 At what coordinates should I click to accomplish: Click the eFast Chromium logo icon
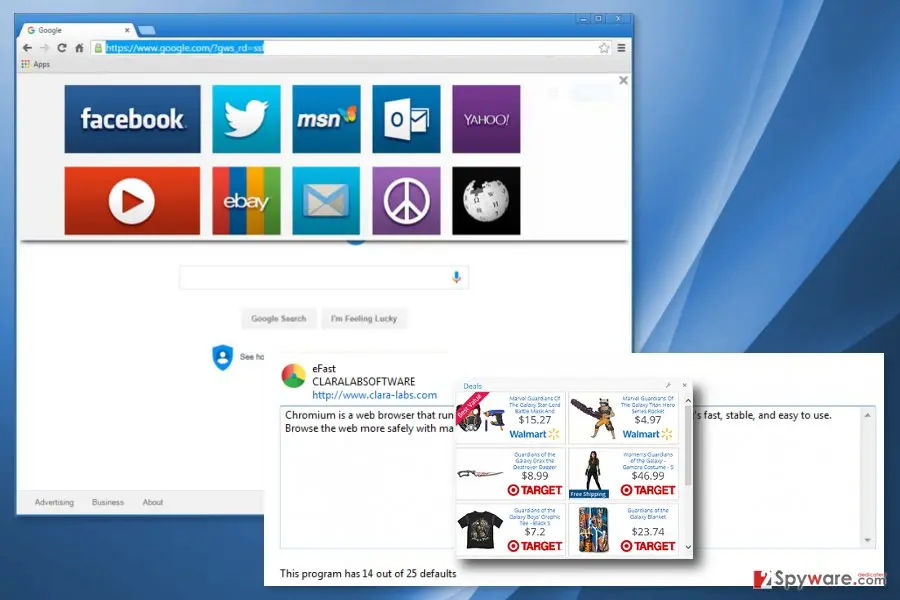tap(293, 376)
